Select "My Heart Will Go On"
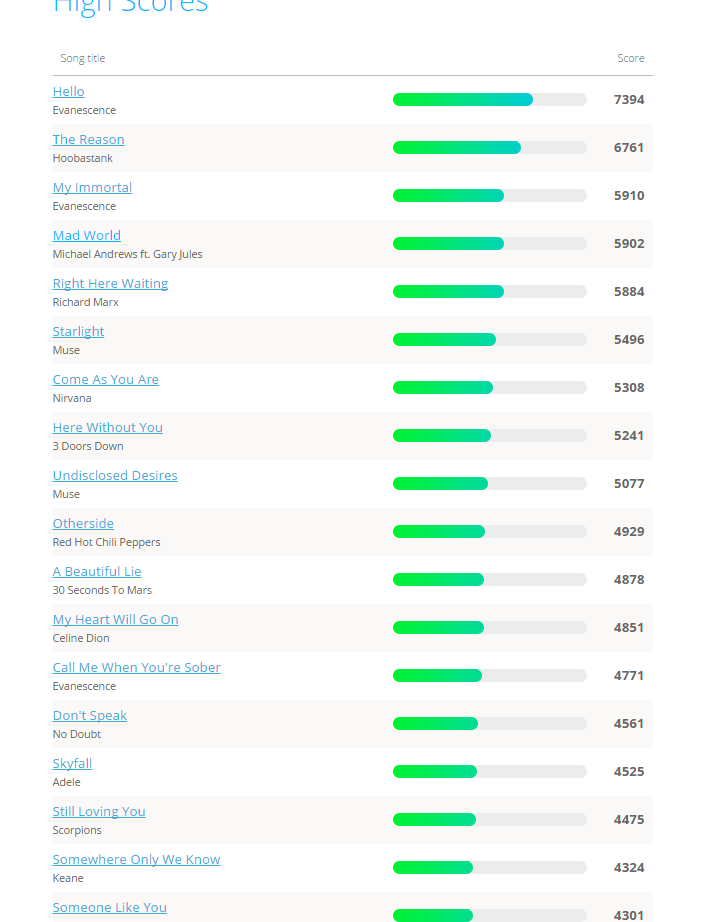 point(116,620)
